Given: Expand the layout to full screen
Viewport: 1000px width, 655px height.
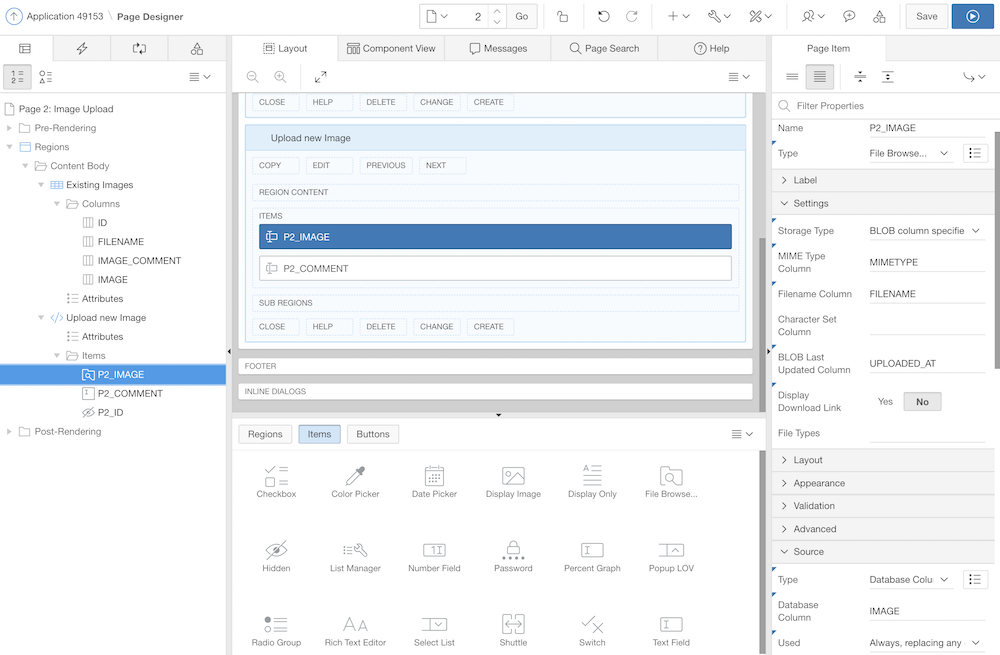Looking at the screenshot, I should tap(321, 77).
